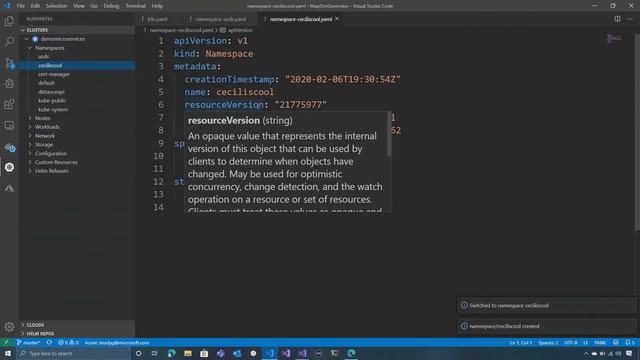This screenshot has width=640, height=360.
Task: Open editor More Actions ellipsis
Action: pos(630,19)
